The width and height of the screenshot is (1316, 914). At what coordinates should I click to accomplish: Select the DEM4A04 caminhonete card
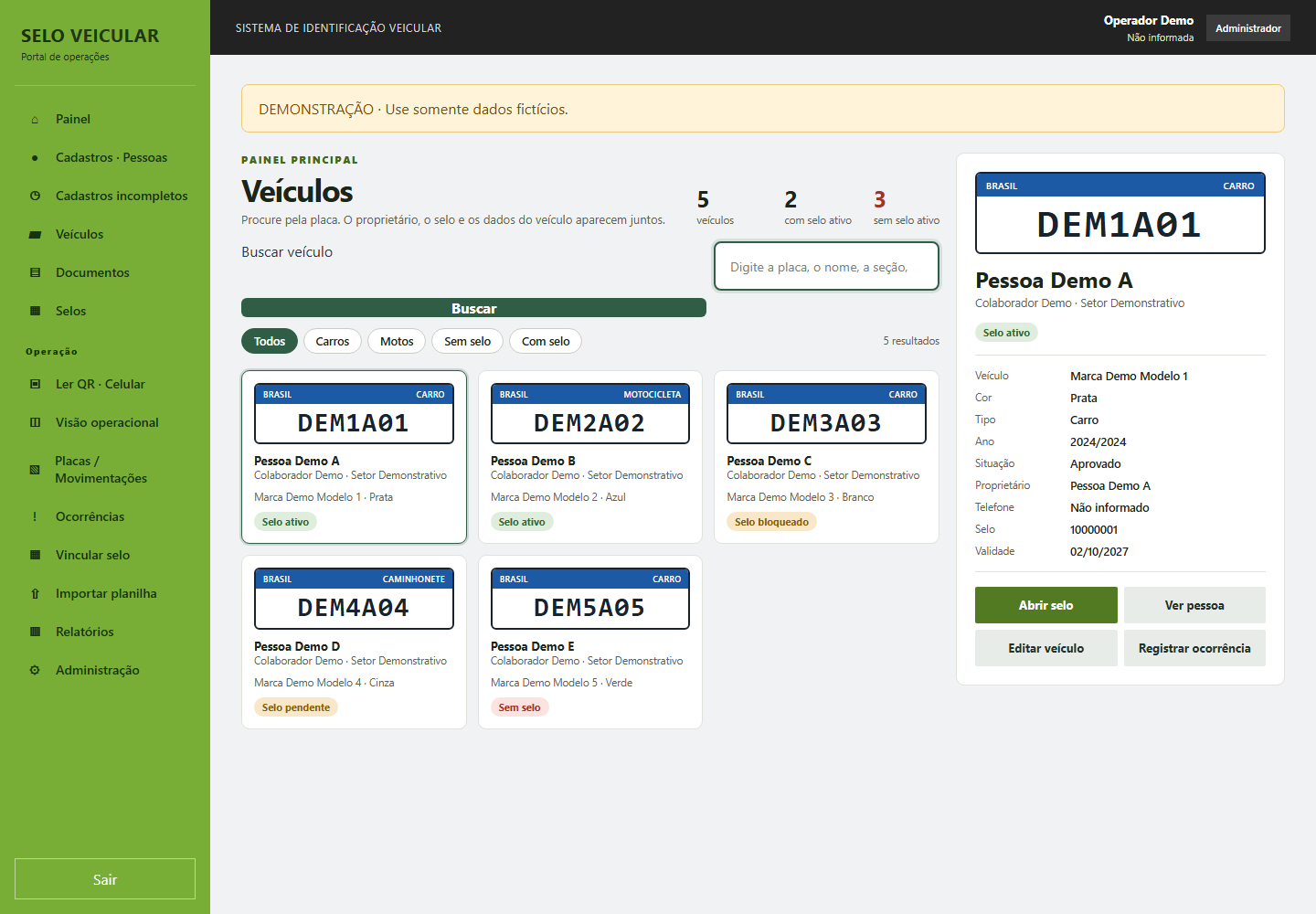(x=354, y=642)
